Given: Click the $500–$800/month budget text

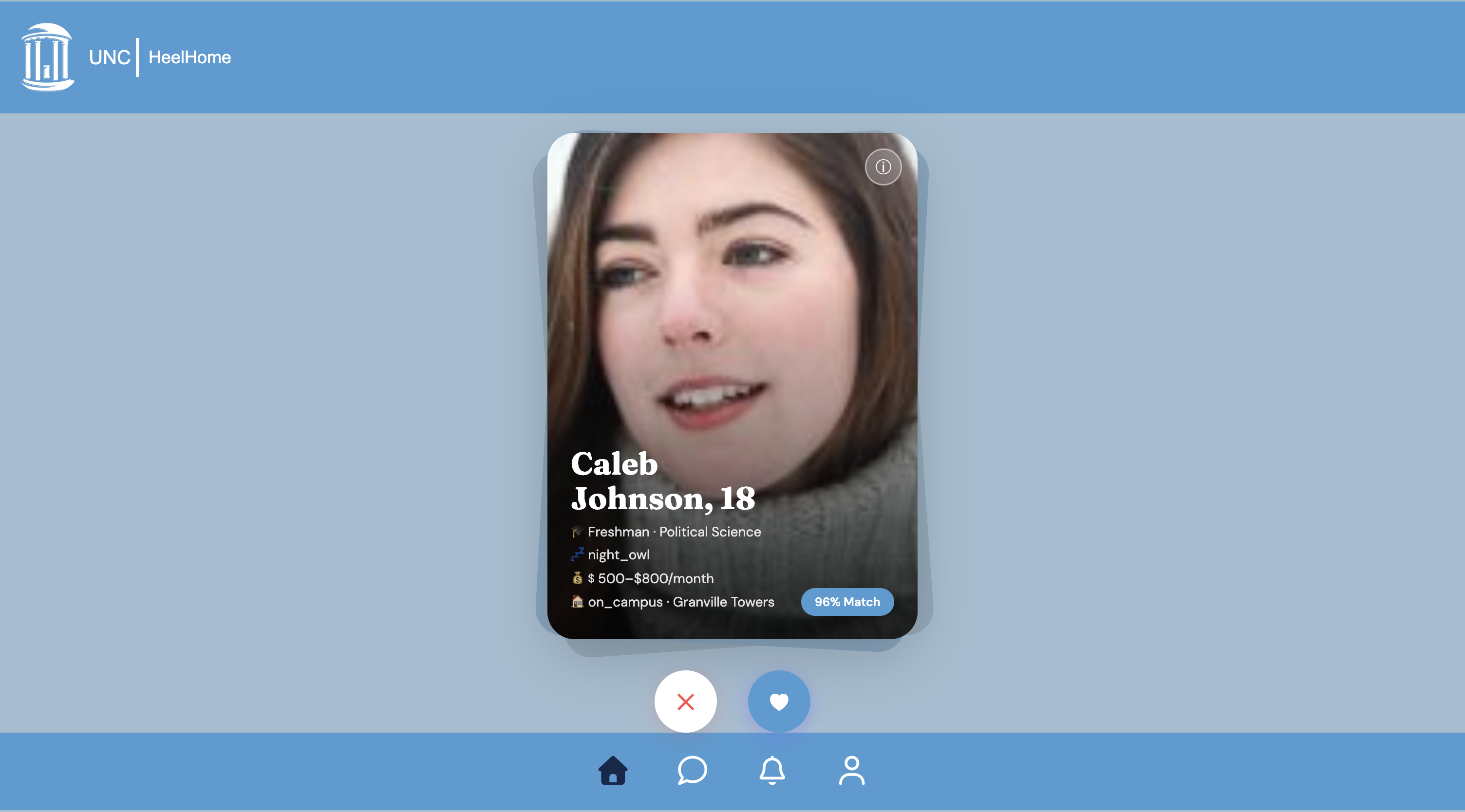Looking at the screenshot, I should tap(651, 578).
